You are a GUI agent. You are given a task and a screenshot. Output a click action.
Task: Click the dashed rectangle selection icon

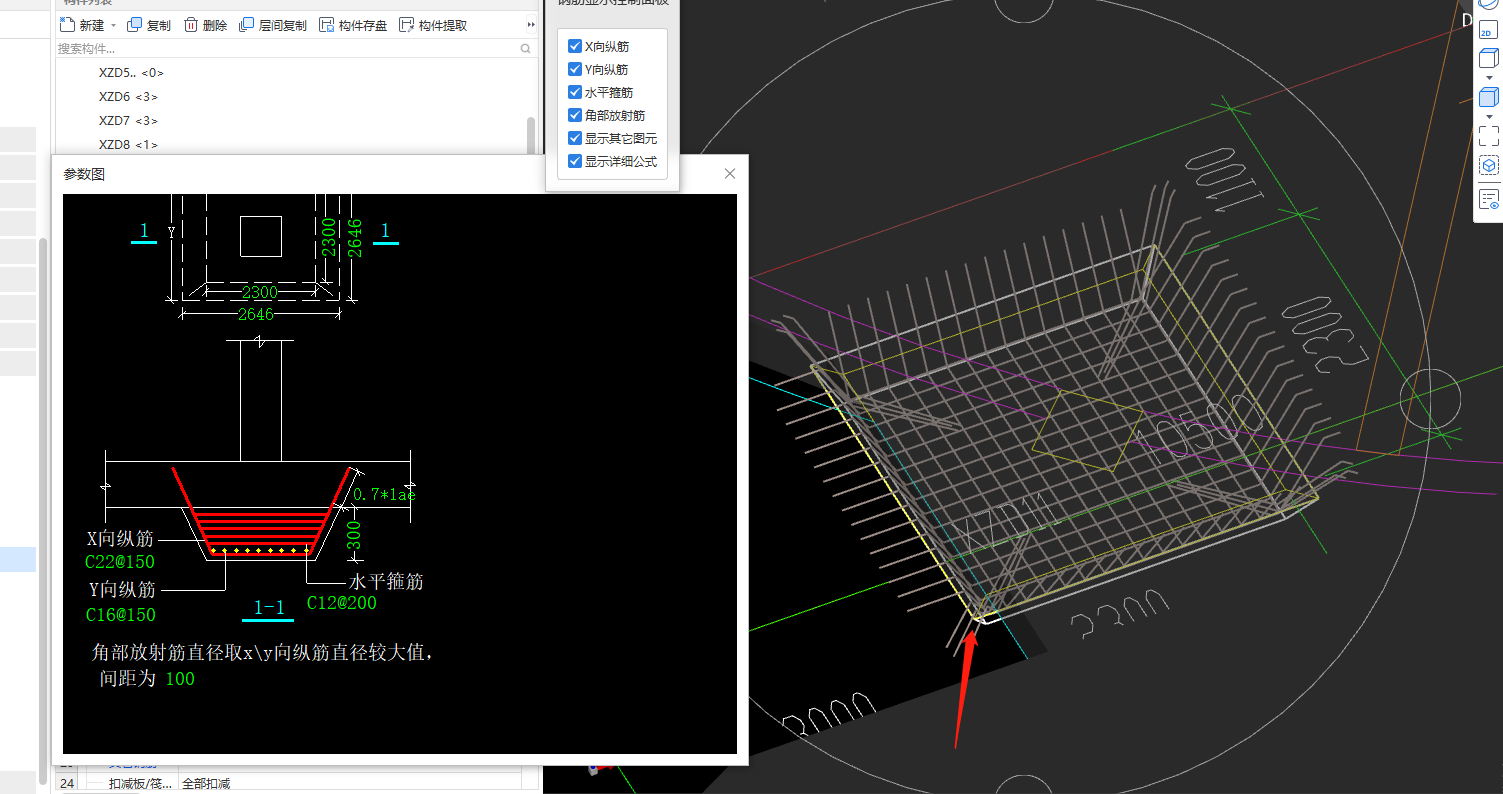(x=1488, y=136)
